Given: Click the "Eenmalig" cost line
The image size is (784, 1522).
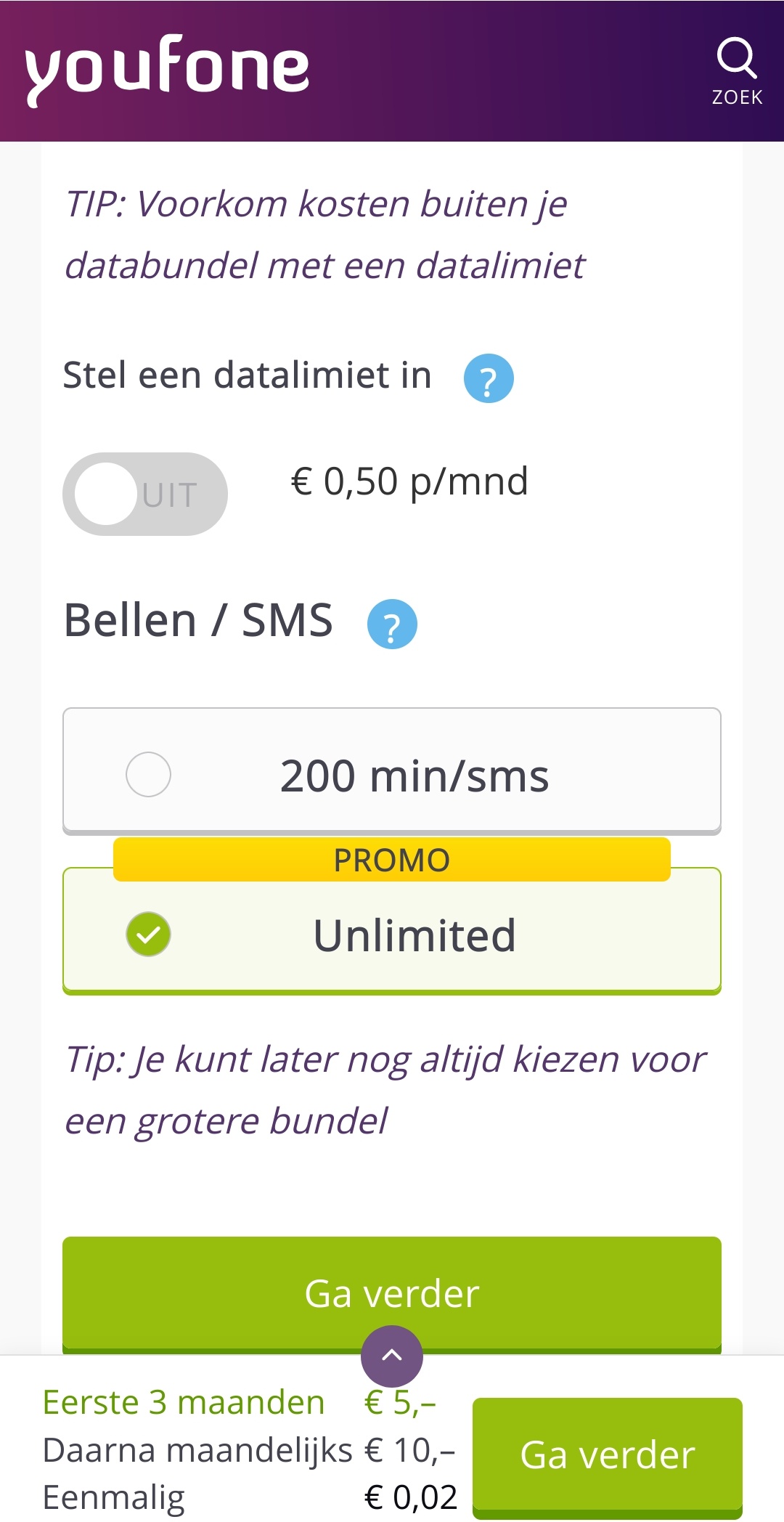Looking at the screenshot, I should click(x=114, y=1497).
